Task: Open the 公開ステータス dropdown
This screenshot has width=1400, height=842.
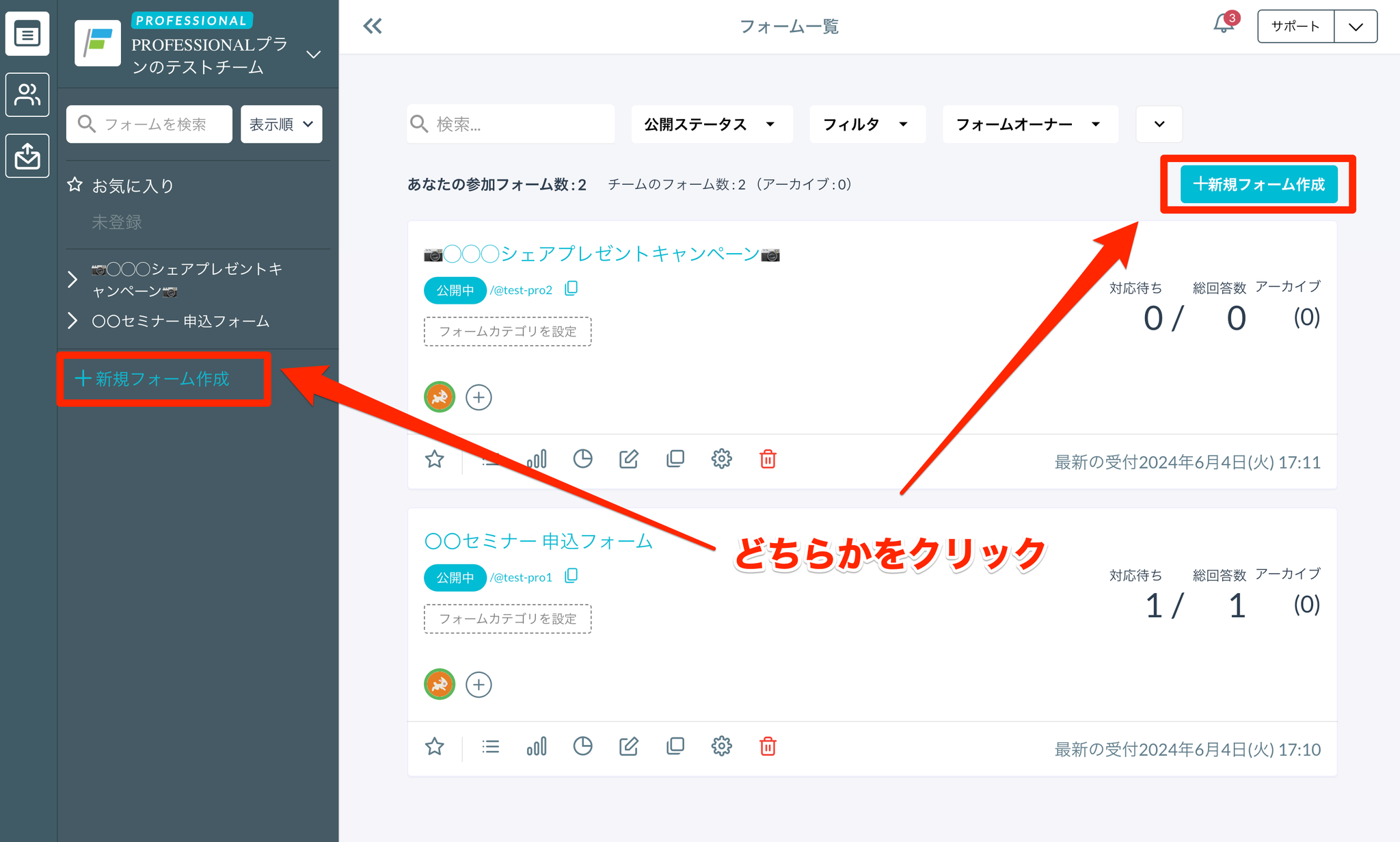Action: (711, 124)
